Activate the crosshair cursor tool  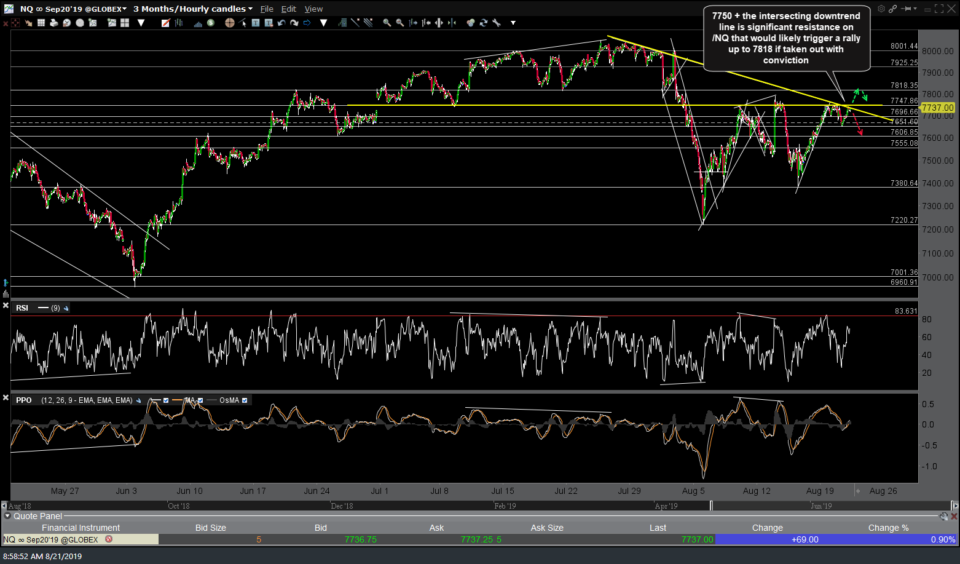pyautogui.click(x=230, y=23)
